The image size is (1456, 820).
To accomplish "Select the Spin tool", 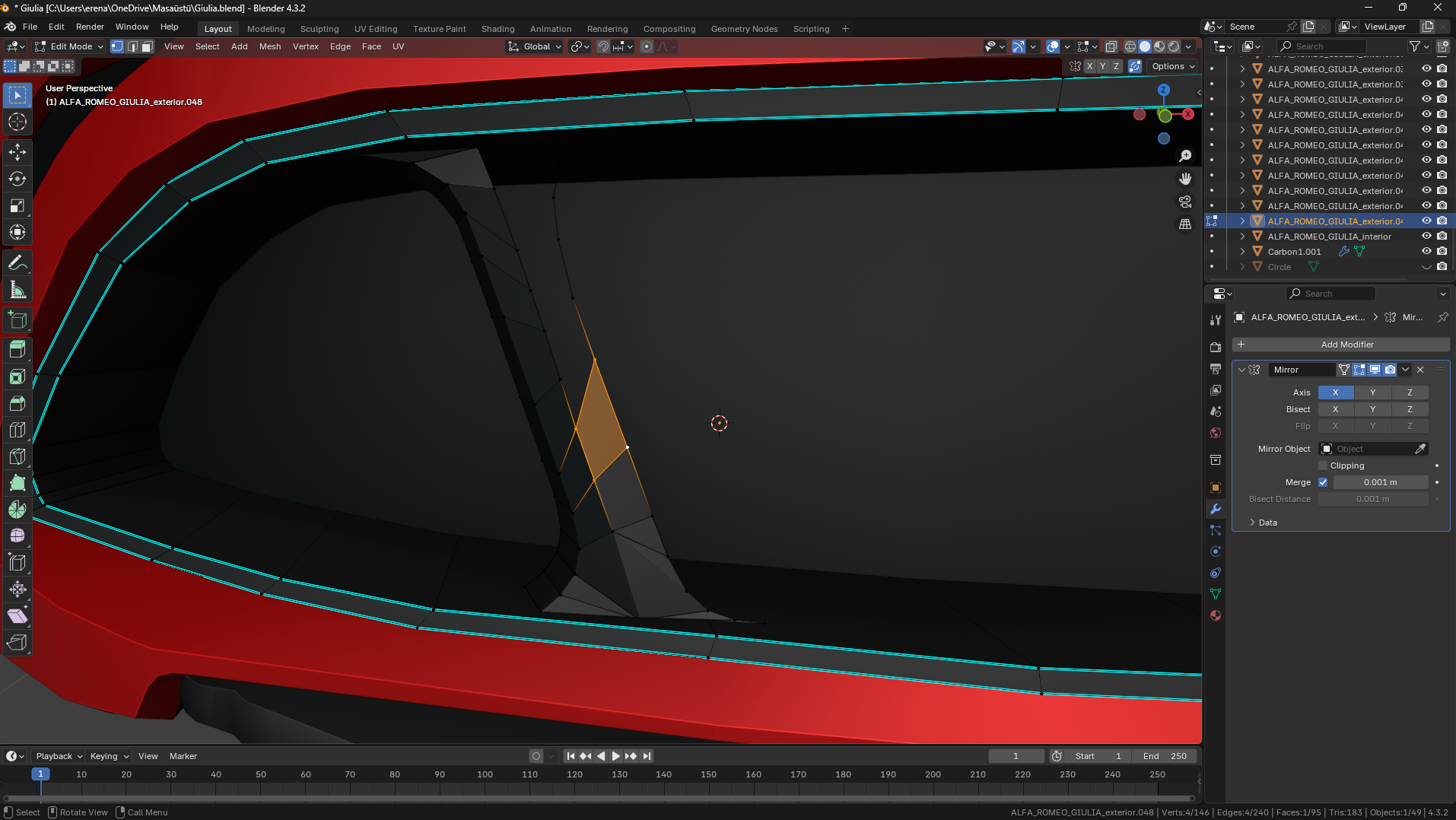I will (x=17, y=510).
